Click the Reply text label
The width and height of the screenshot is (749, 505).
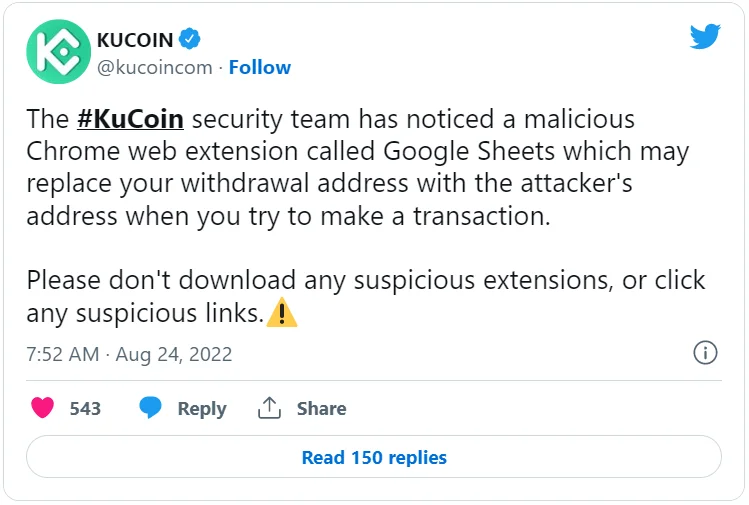click(201, 408)
